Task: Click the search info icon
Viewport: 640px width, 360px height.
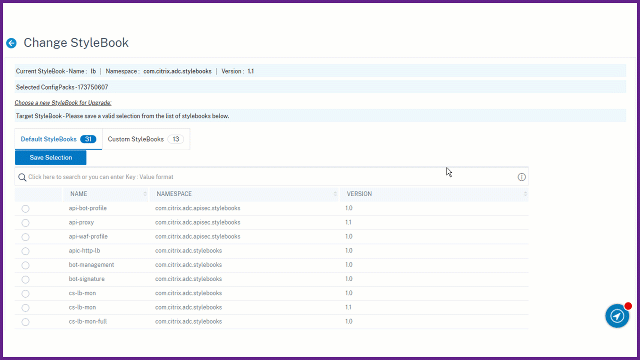Action: click(x=522, y=177)
